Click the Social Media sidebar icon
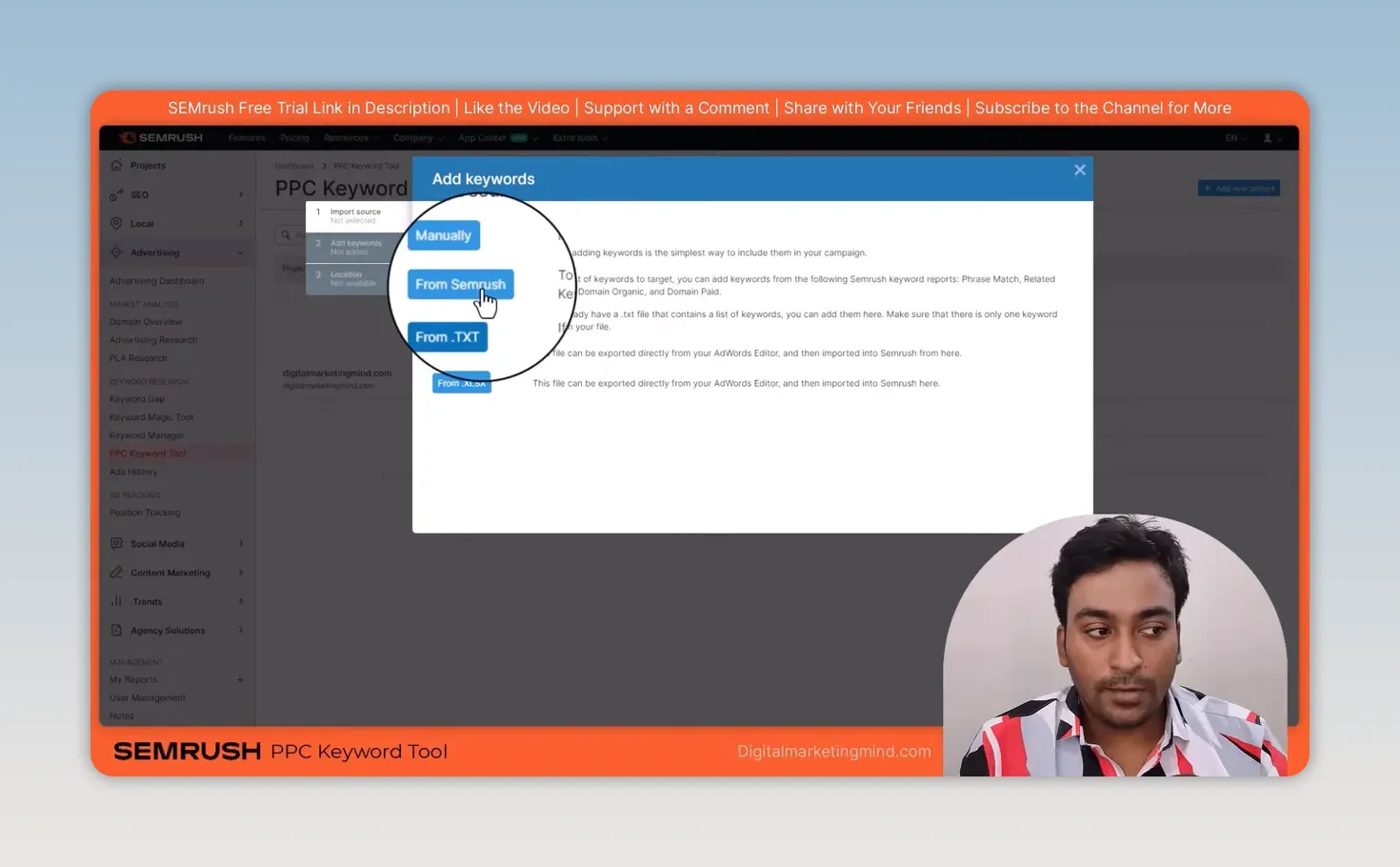The height and width of the screenshot is (867, 1400). [x=116, y=543]
